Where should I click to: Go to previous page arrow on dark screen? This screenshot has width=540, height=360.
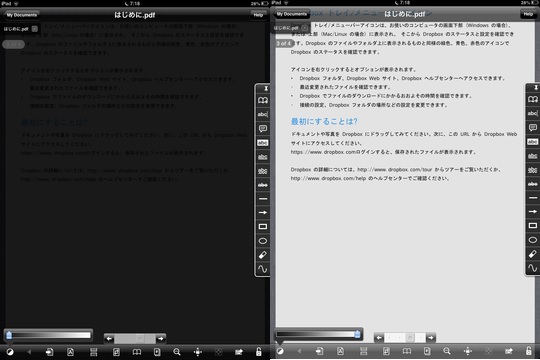click(109, 339)
